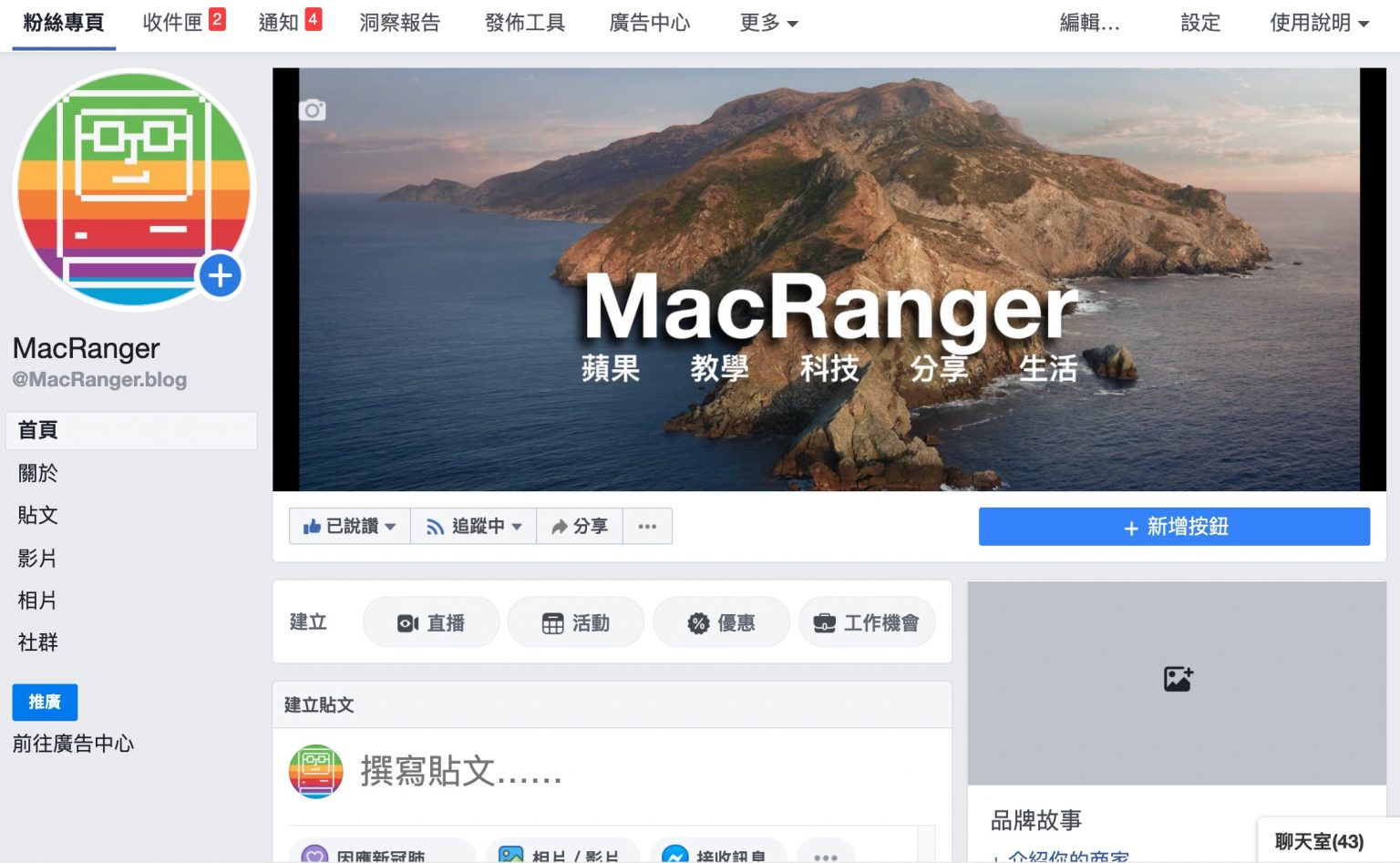1400x863 pixels.
Task: Open Messenger with the 接收訊息 icon
Action: coord(672,854)
